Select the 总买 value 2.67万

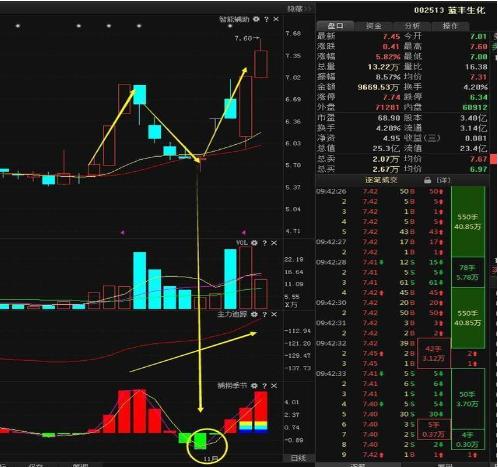(386, 169)
